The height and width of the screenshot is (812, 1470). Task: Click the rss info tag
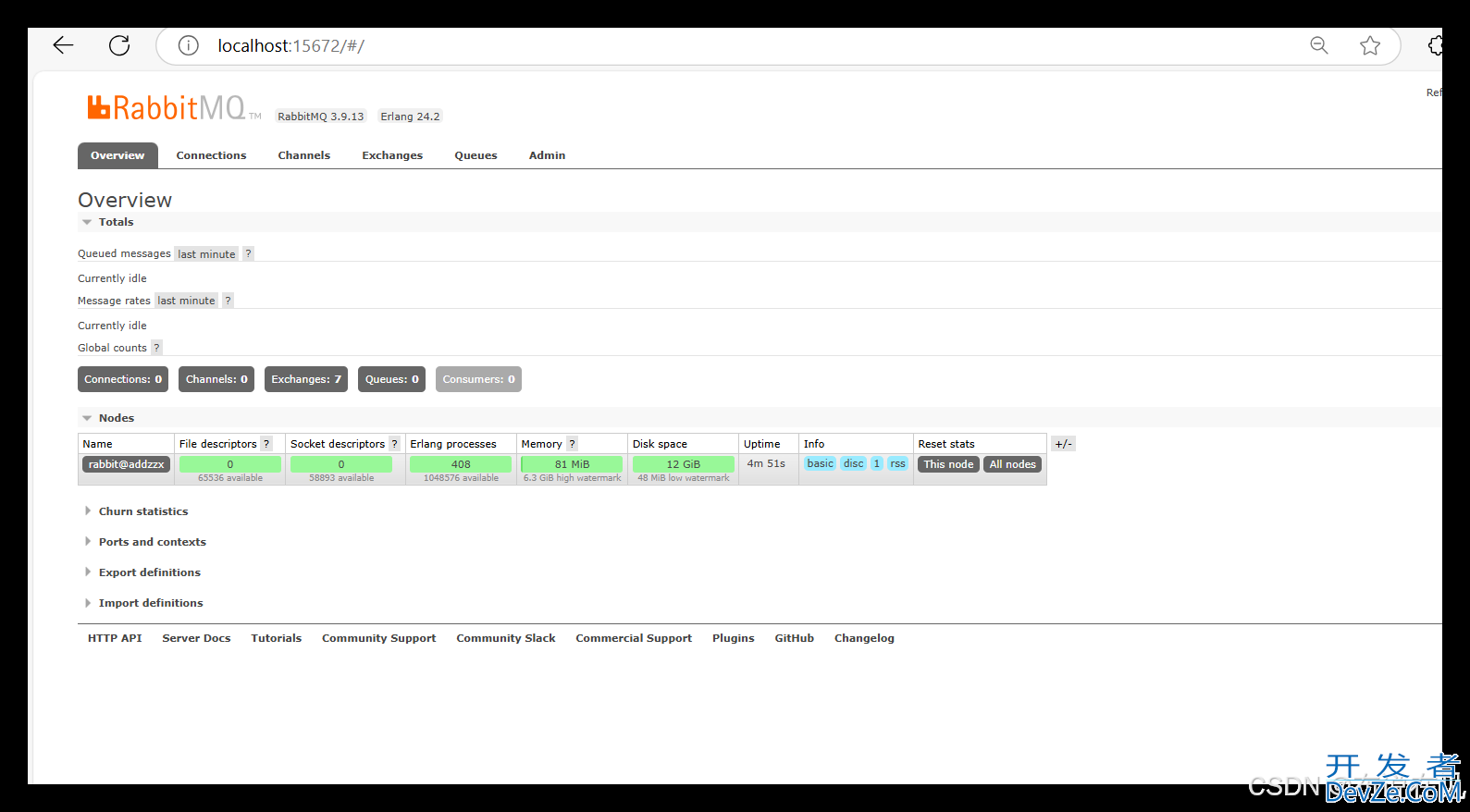(897, 464)
